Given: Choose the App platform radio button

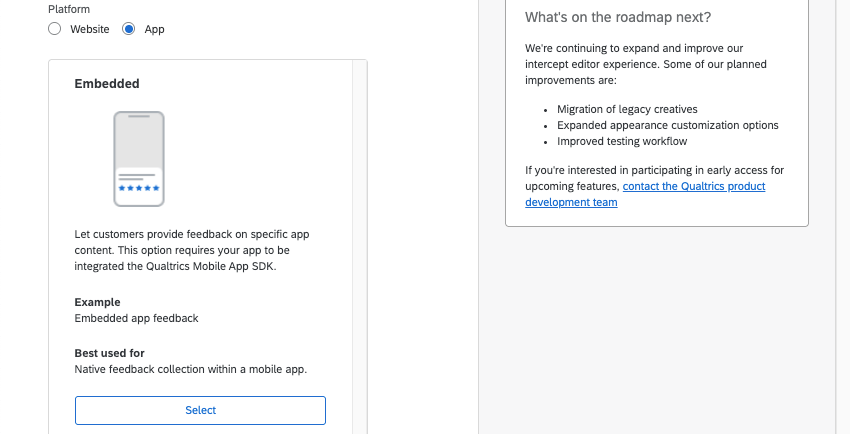Looking at the screenshot, I should [128, 30].
